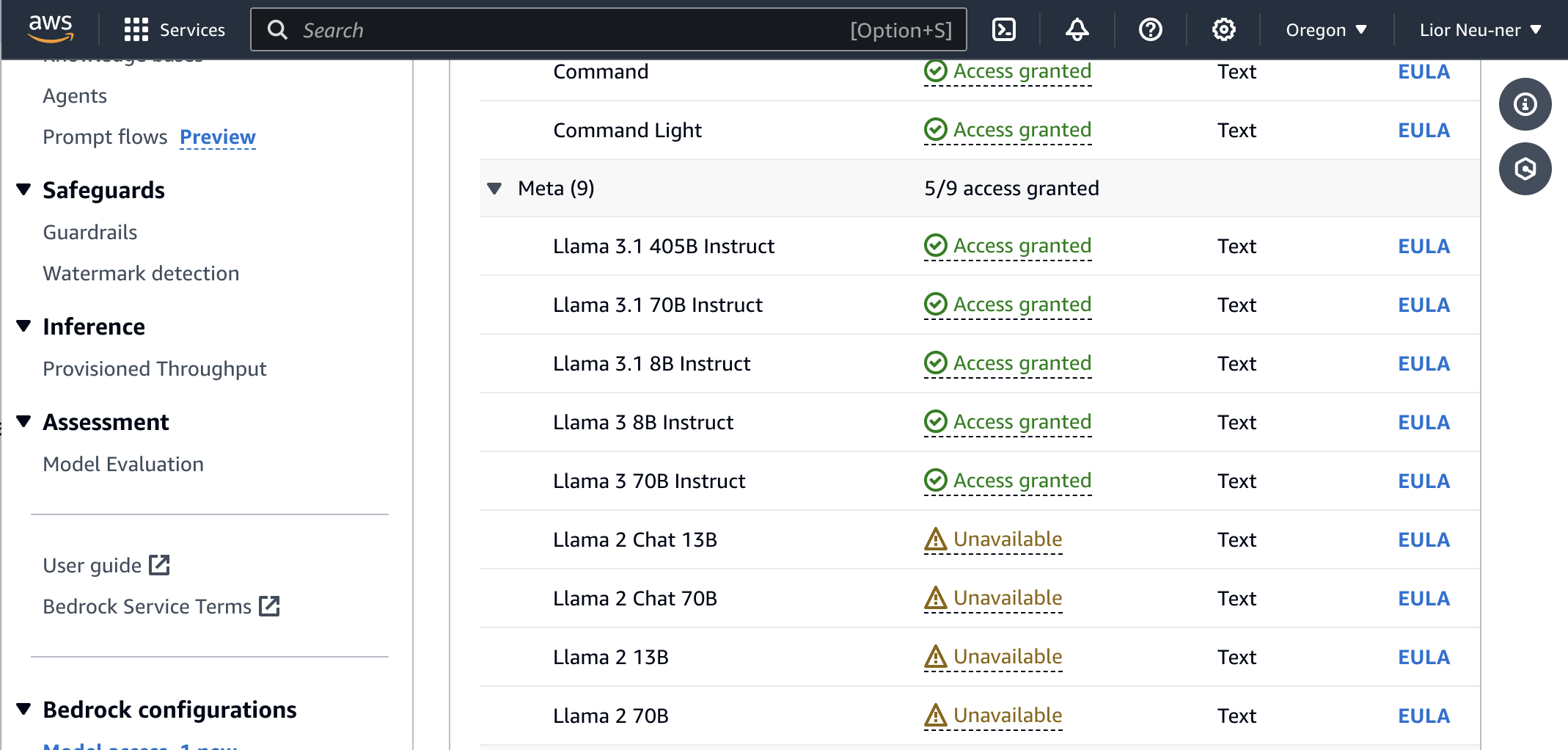This screenshot has height=750, width=1568.
Task: Open EULA for Command
Action: click(1424, 71)
